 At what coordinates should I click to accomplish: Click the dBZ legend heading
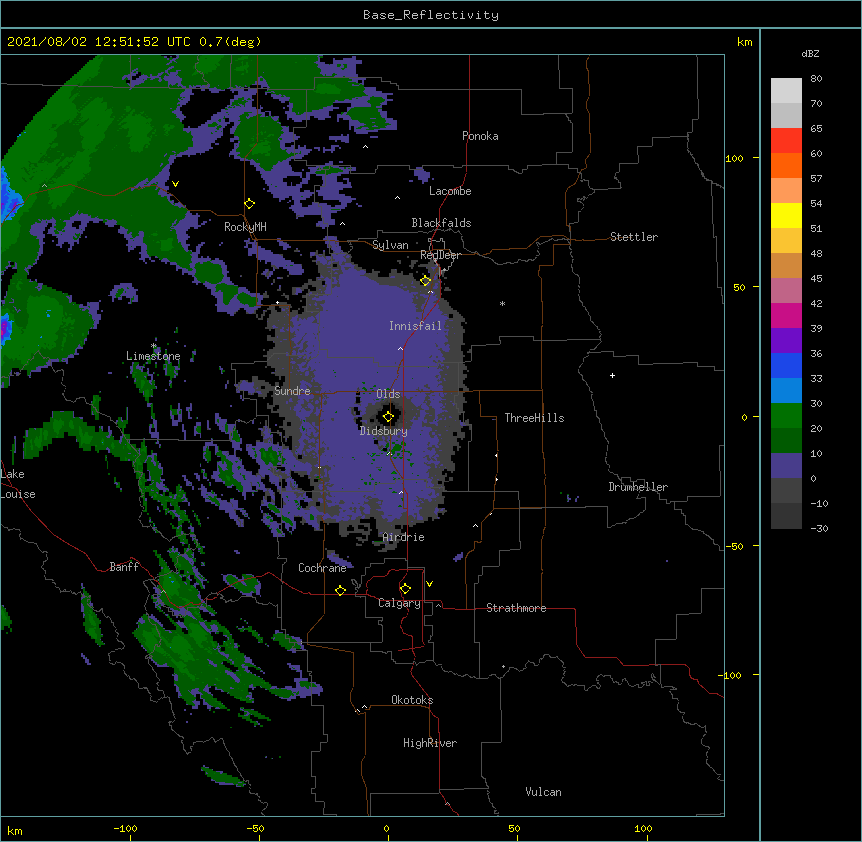810,53
